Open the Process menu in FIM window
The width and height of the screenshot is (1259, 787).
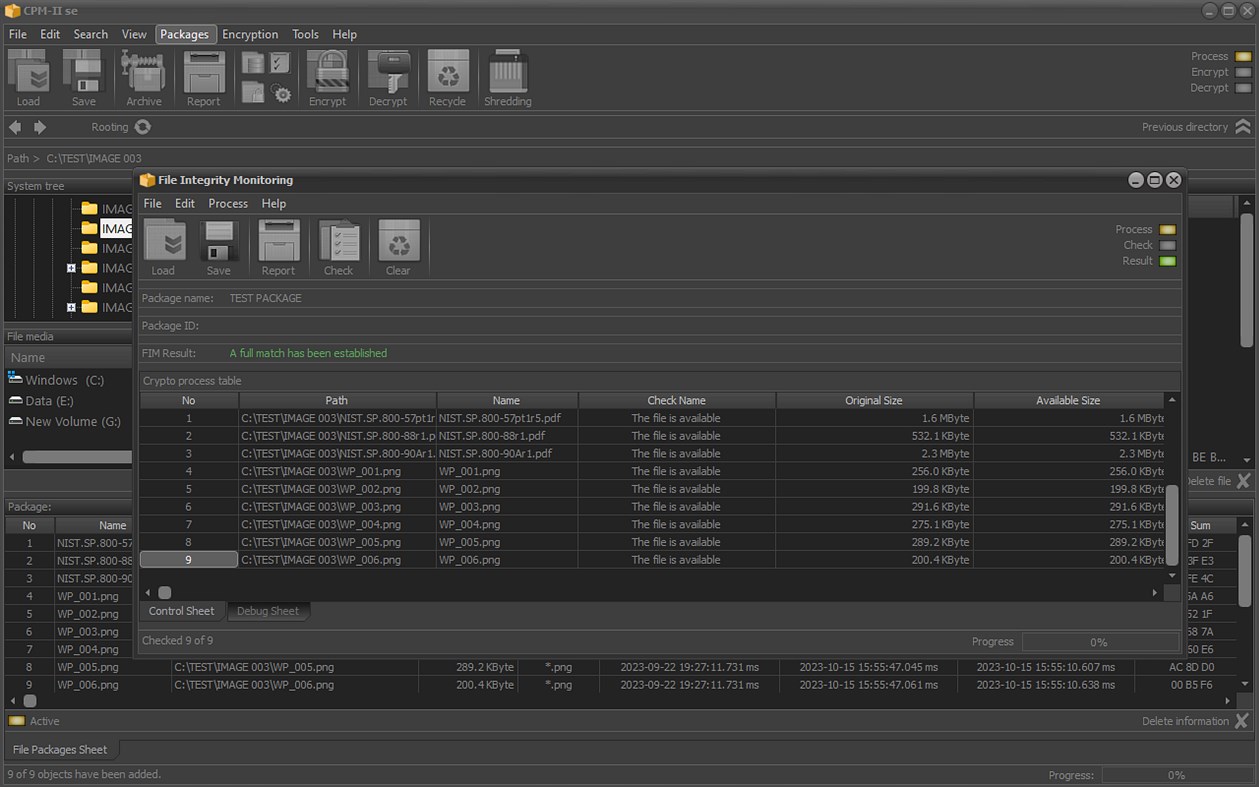coord(228,203)
